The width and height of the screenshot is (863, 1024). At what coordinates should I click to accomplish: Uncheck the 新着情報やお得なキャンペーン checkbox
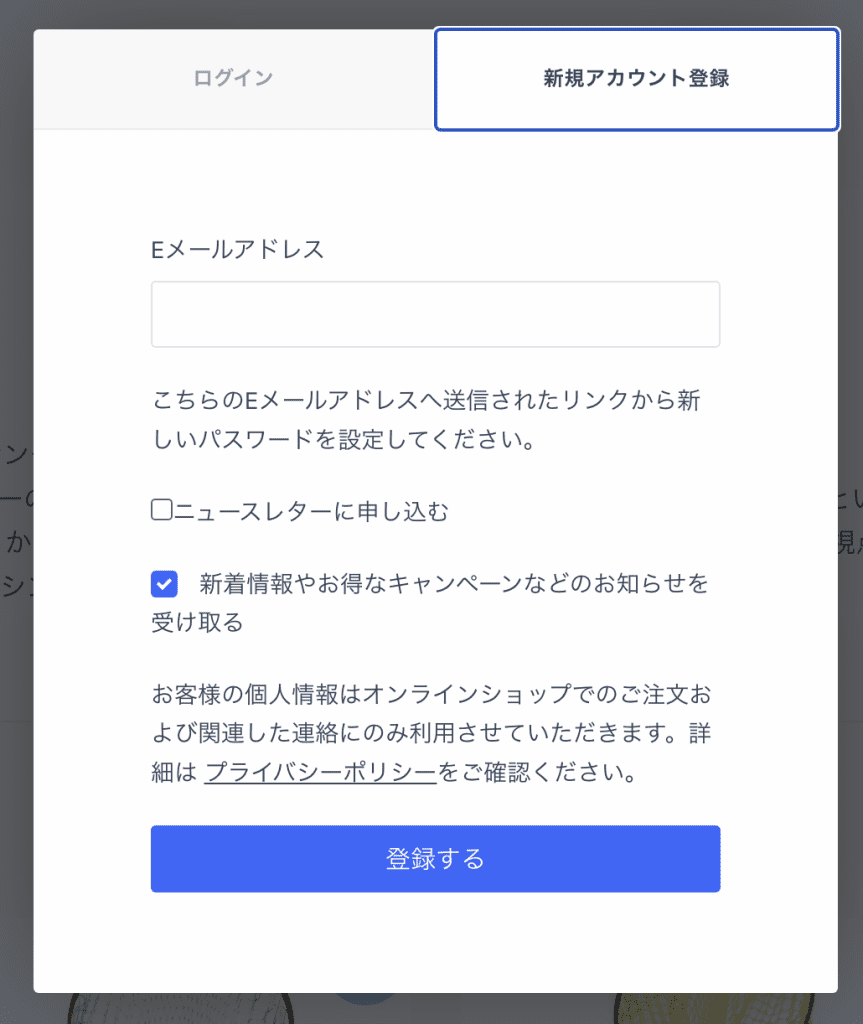coord(164,583)
